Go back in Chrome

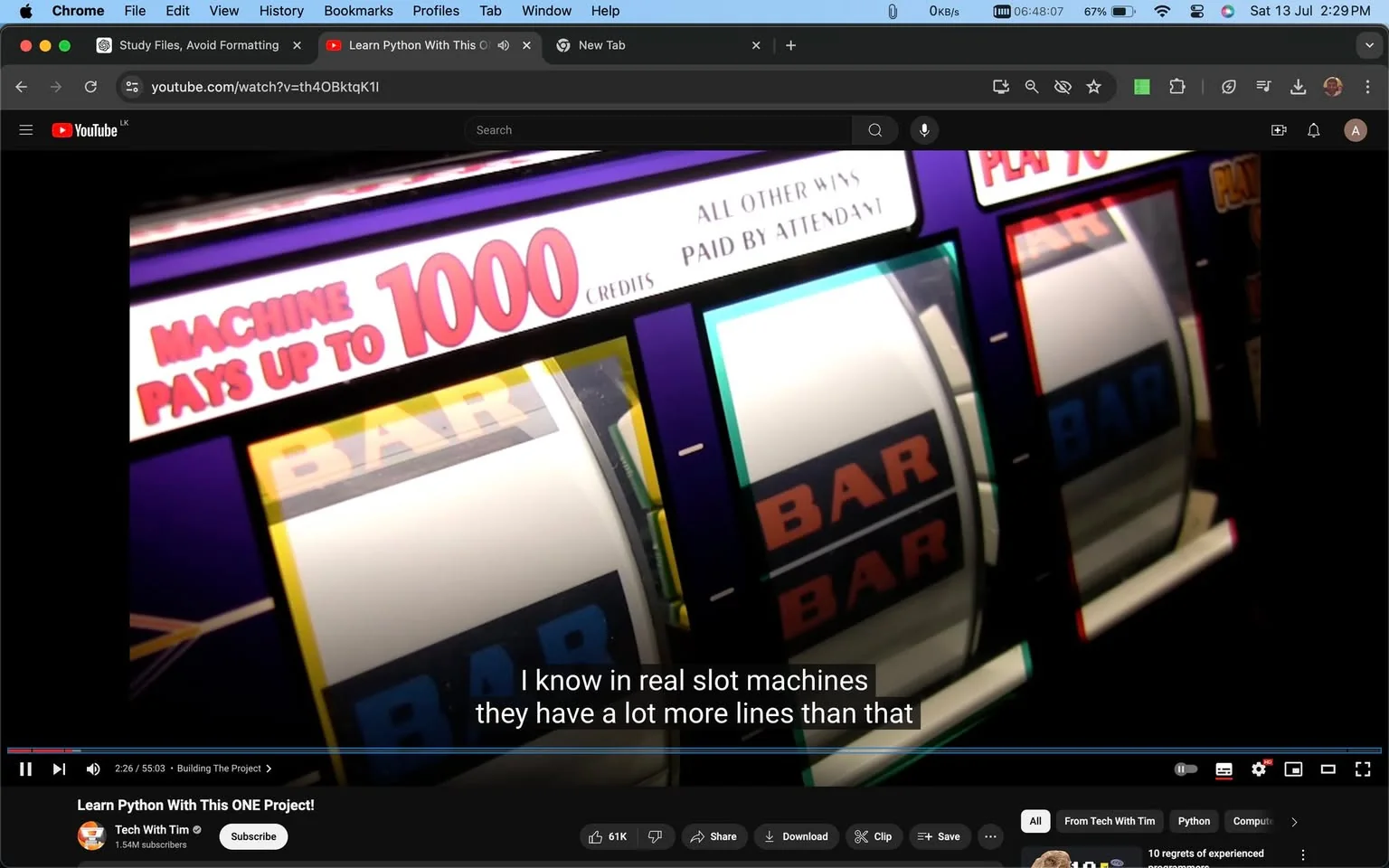coord(22,87)
